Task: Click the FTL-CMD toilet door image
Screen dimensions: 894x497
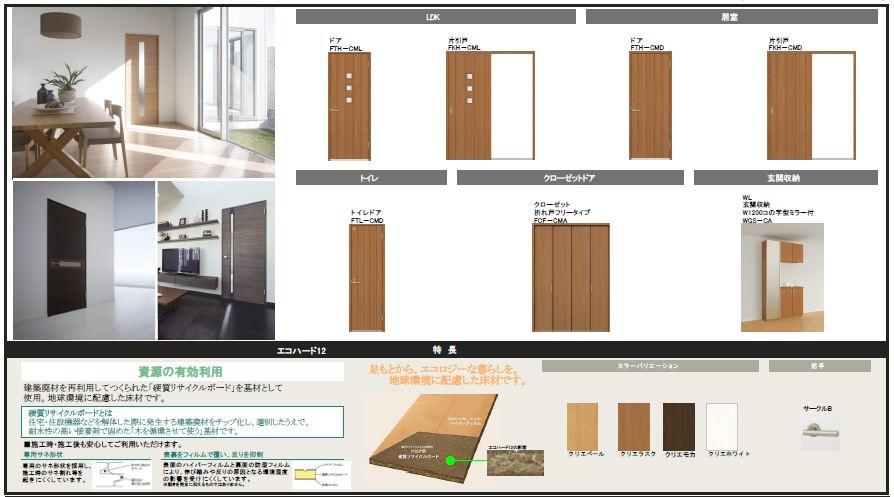Action: point(367,278)
